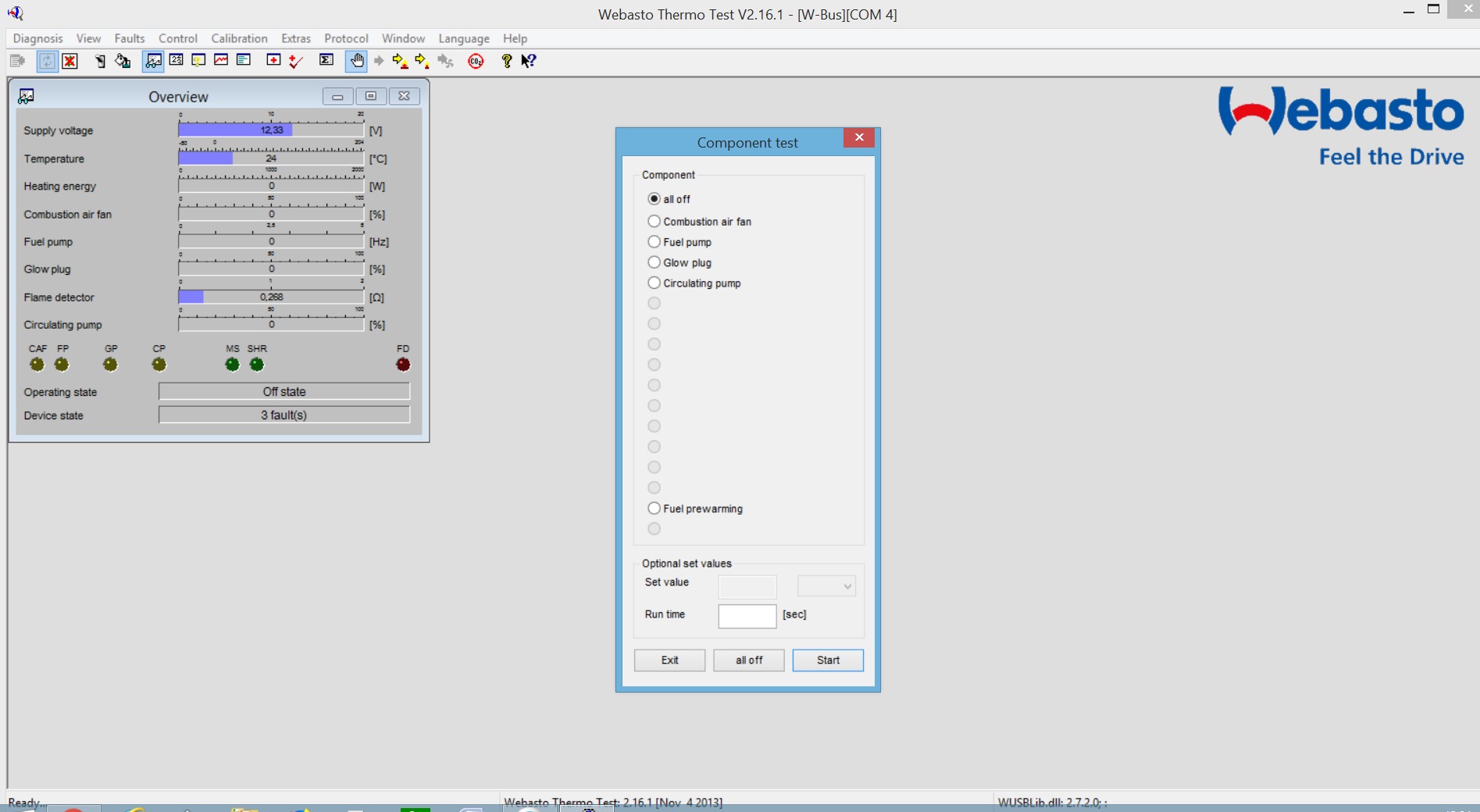Viewport: 1480px width, 812px height.
Task: Click the hand toolbar icon
Action: pos(356,61)
